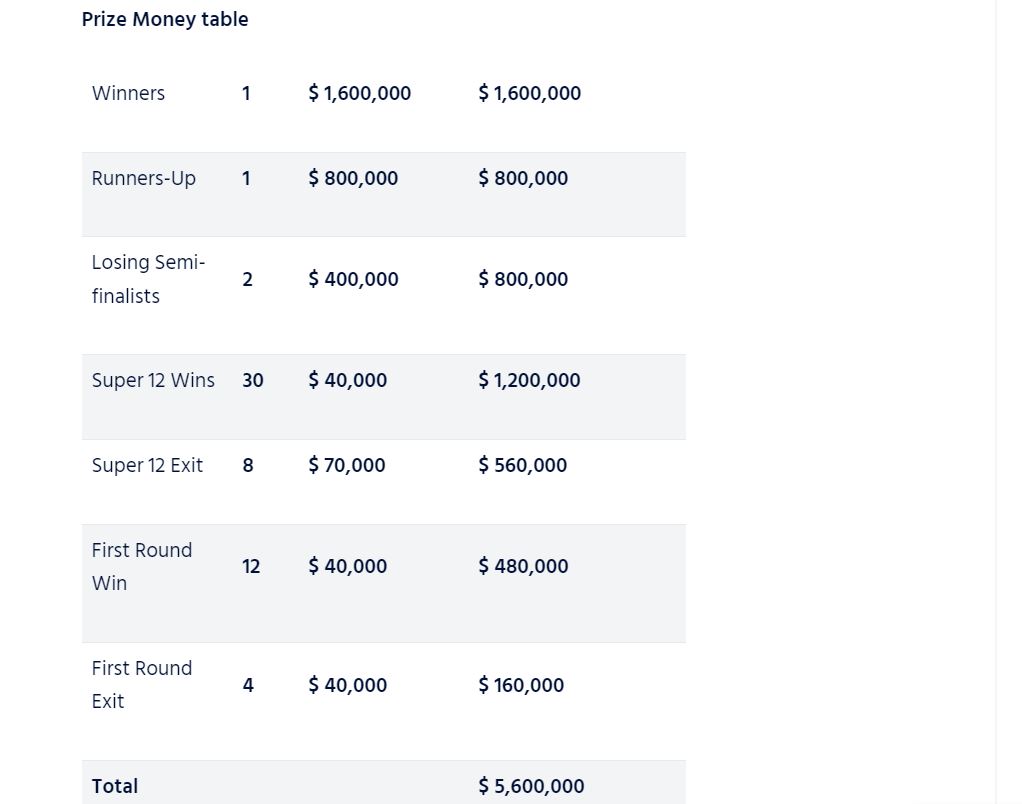1022x804 pixels.
Task: Click the count 30 in Super 12 Wins
Action: (x=253, y=380)
